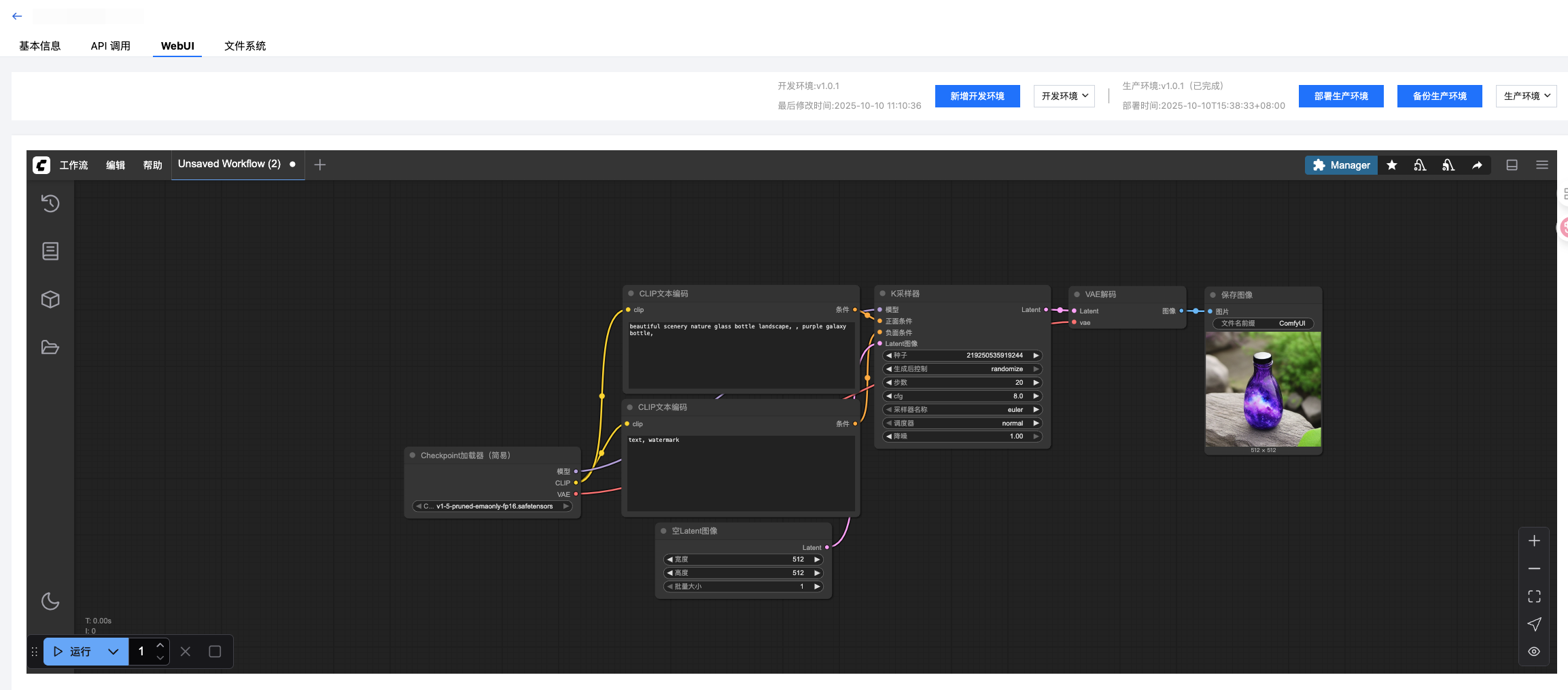Click the generated purple bottle image preview
1568x690 pixels.
(1263, 389)
